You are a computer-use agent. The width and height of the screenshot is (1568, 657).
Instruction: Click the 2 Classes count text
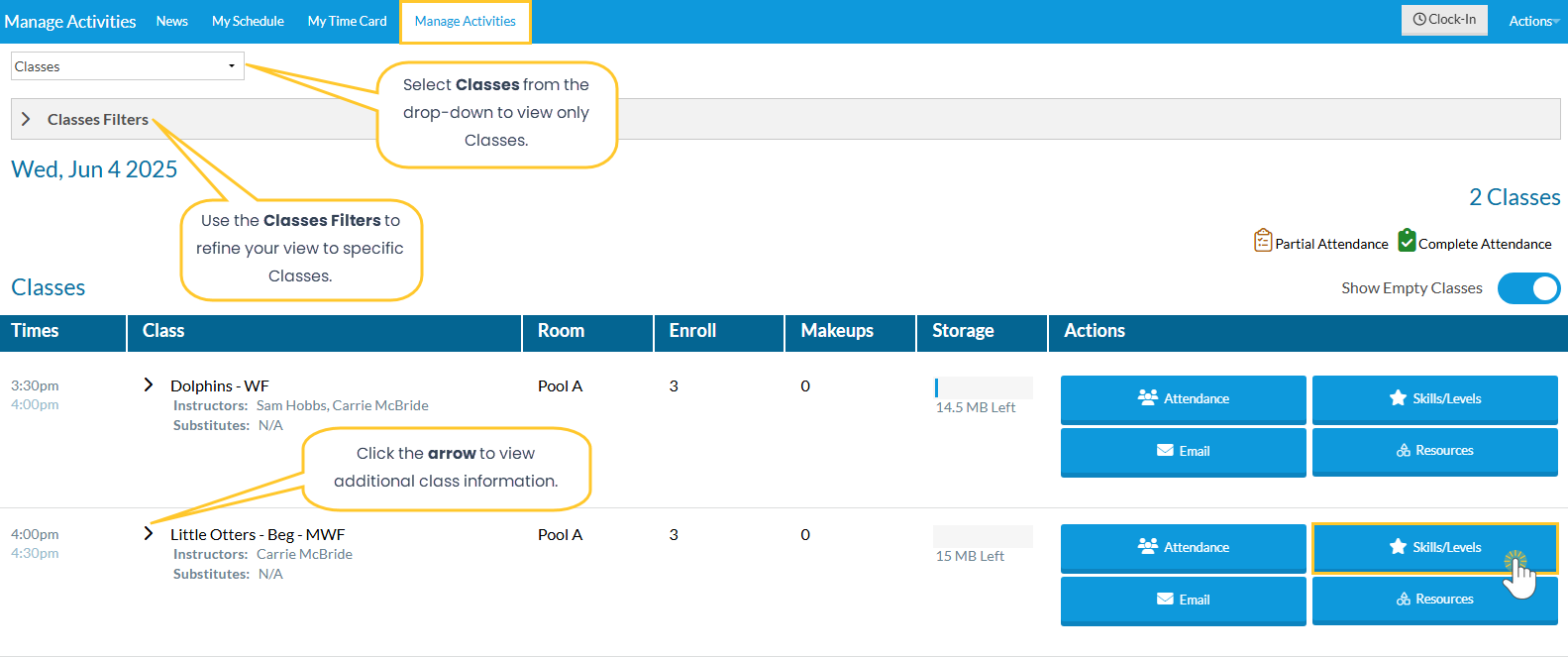tap(1515, 197)
